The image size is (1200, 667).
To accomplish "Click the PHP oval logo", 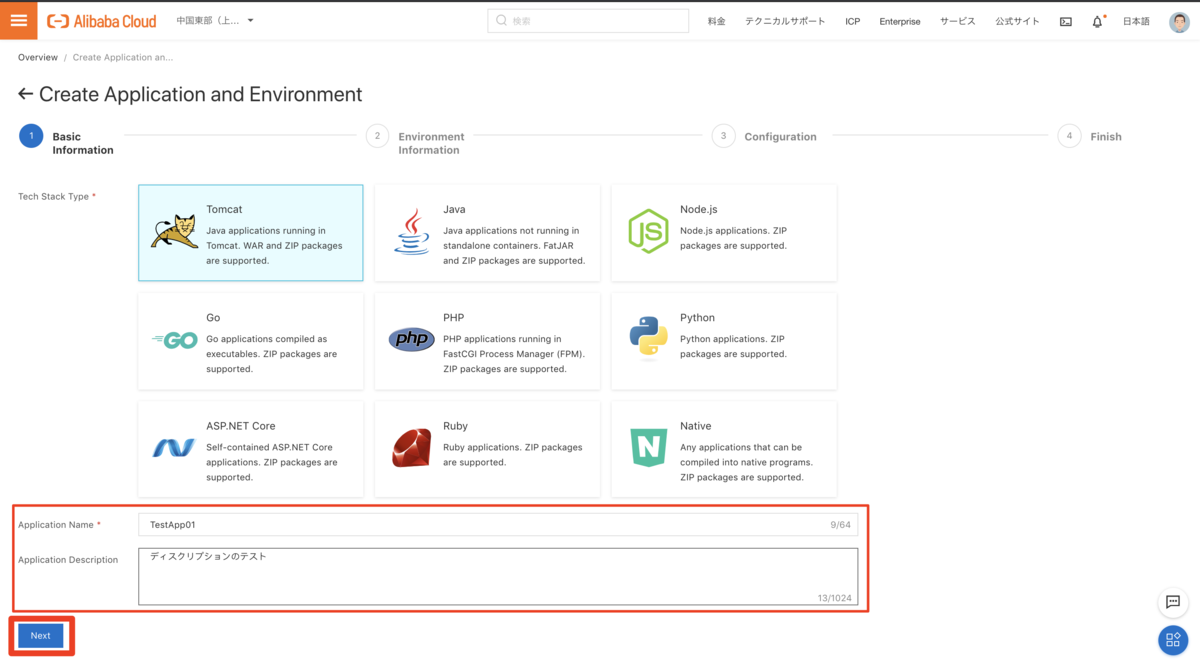I will 411,340.
